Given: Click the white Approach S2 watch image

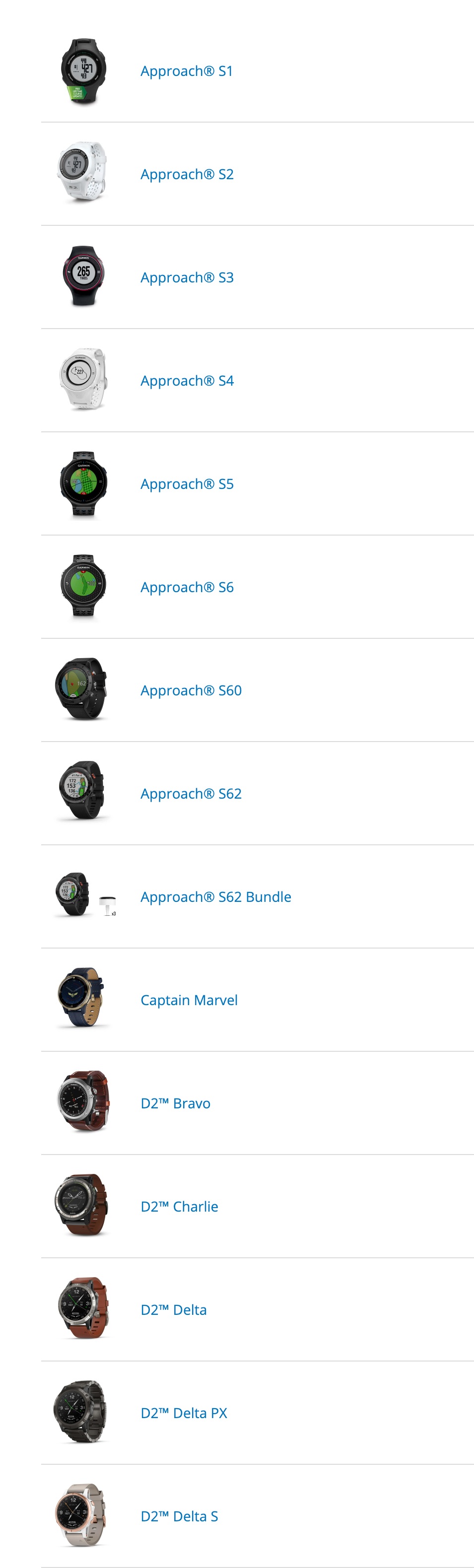Looking at the screenshot, I should [x=83, y=174].
